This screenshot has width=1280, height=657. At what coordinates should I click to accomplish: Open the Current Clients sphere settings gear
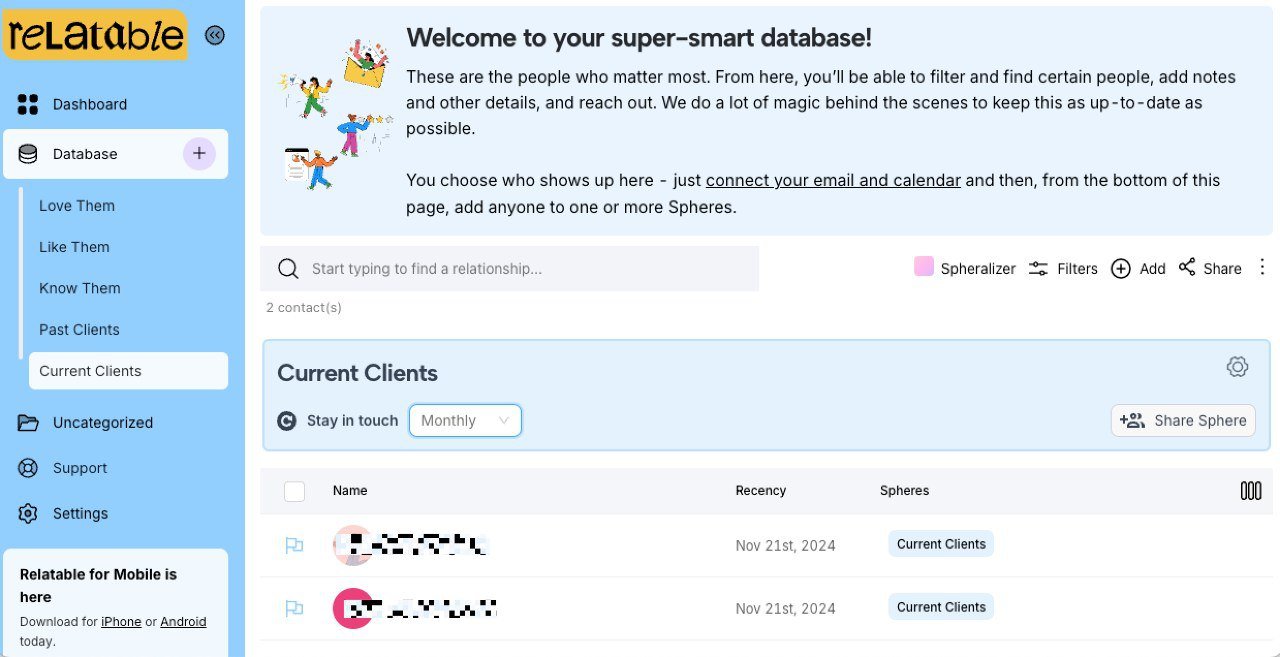coord(1237,367)
